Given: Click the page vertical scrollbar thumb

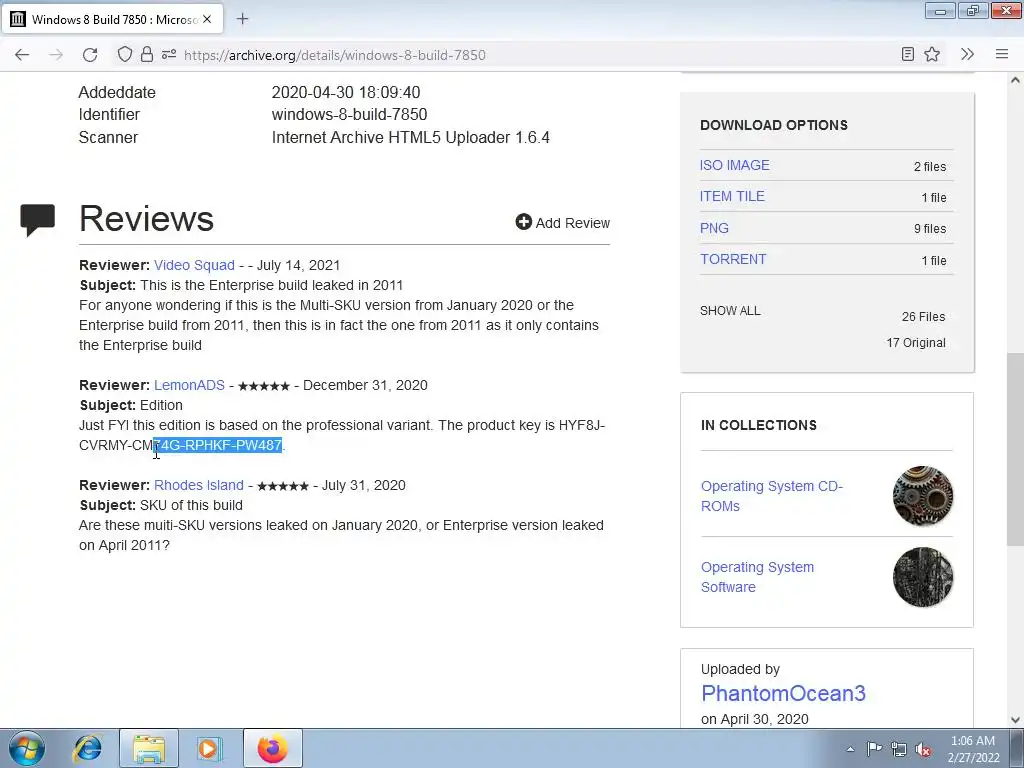Looking at the screenshot, I should pyautogui.click(x=1015, y=449).
